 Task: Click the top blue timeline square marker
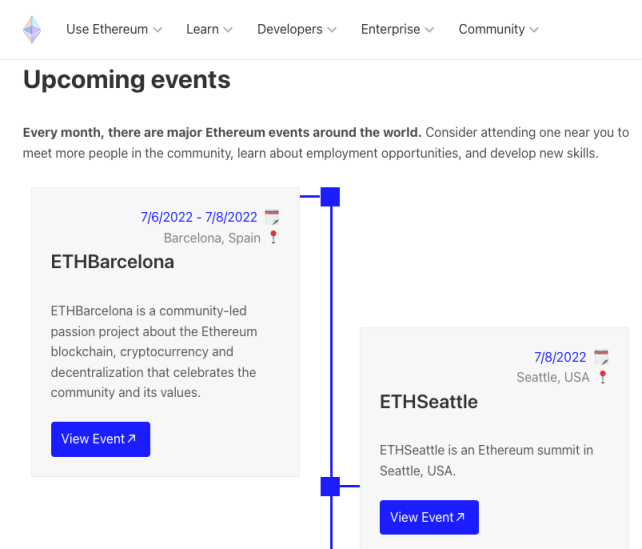(330, 197)
